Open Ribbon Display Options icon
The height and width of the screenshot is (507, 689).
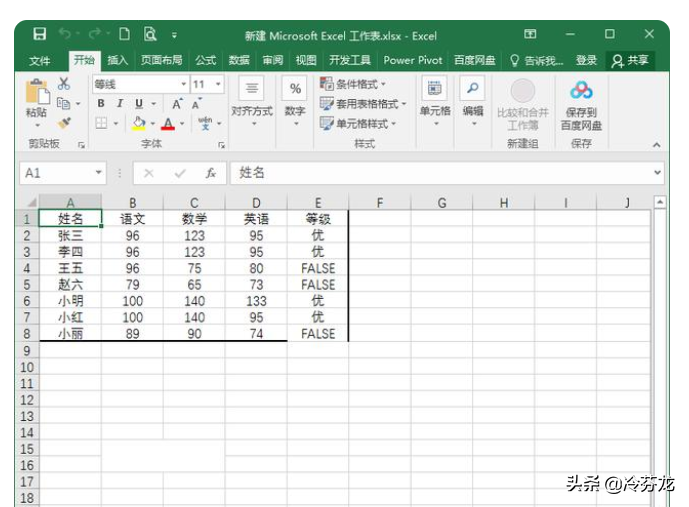tap(530, 34)
